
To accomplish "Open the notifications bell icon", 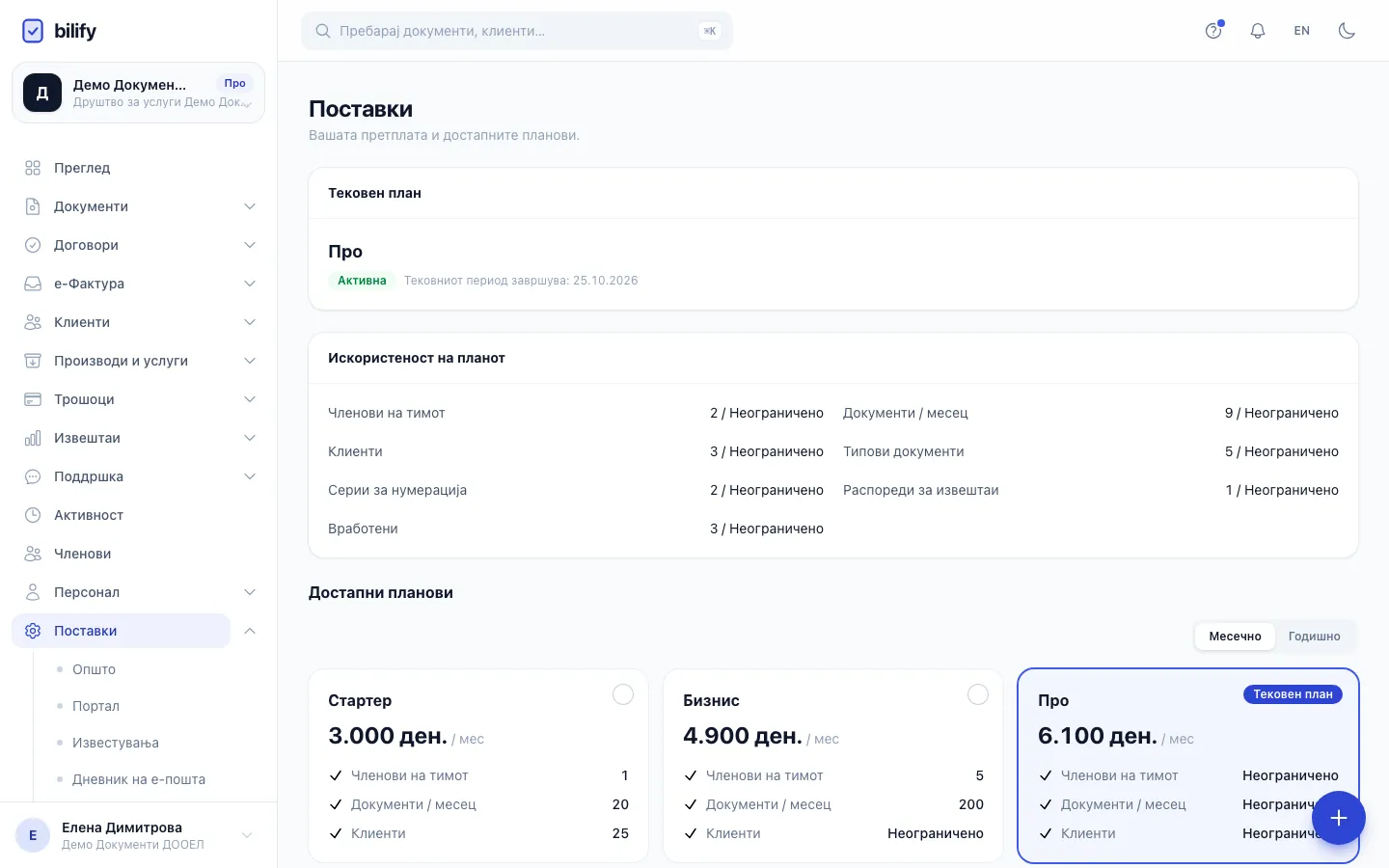I will (1258, 31).
